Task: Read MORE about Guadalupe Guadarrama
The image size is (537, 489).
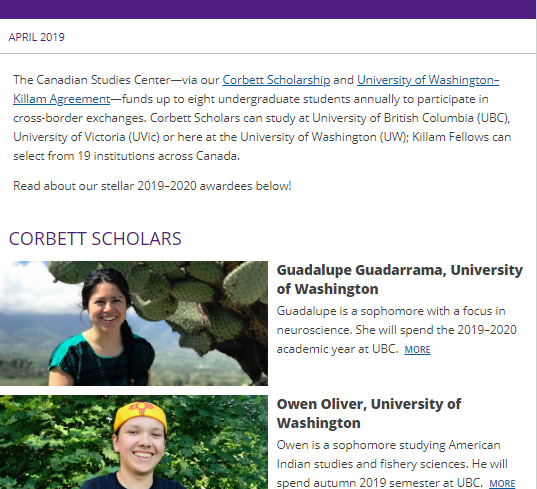Action: [x=417, y=350]
